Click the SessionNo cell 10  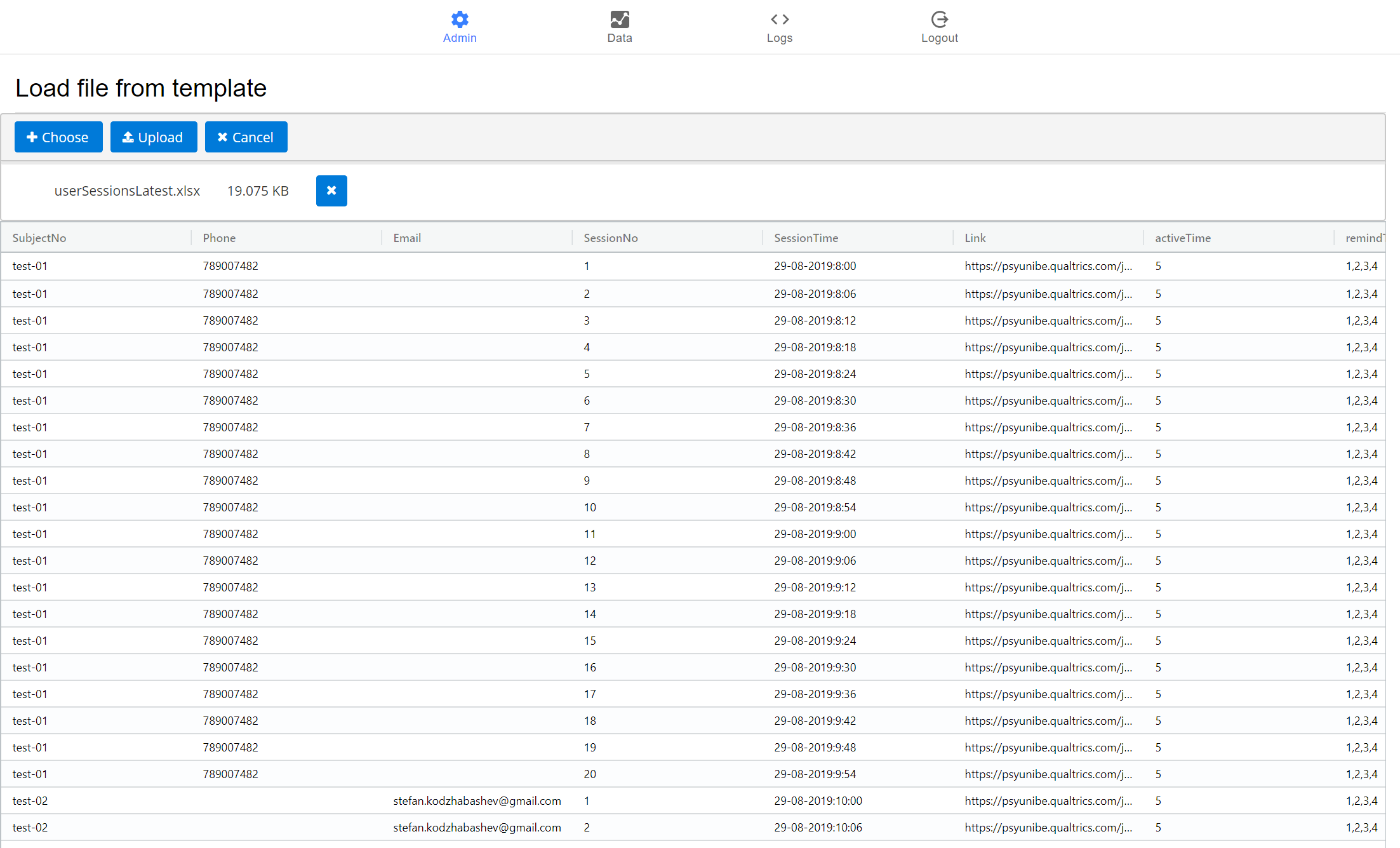pyautogui.click(x=590, y=508)
